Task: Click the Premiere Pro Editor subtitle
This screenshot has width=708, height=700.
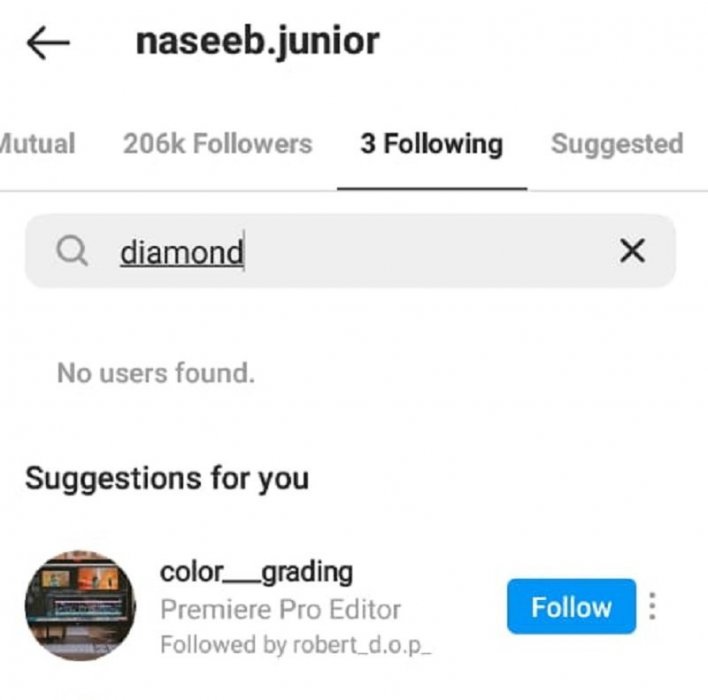Action: coord(280,609)
